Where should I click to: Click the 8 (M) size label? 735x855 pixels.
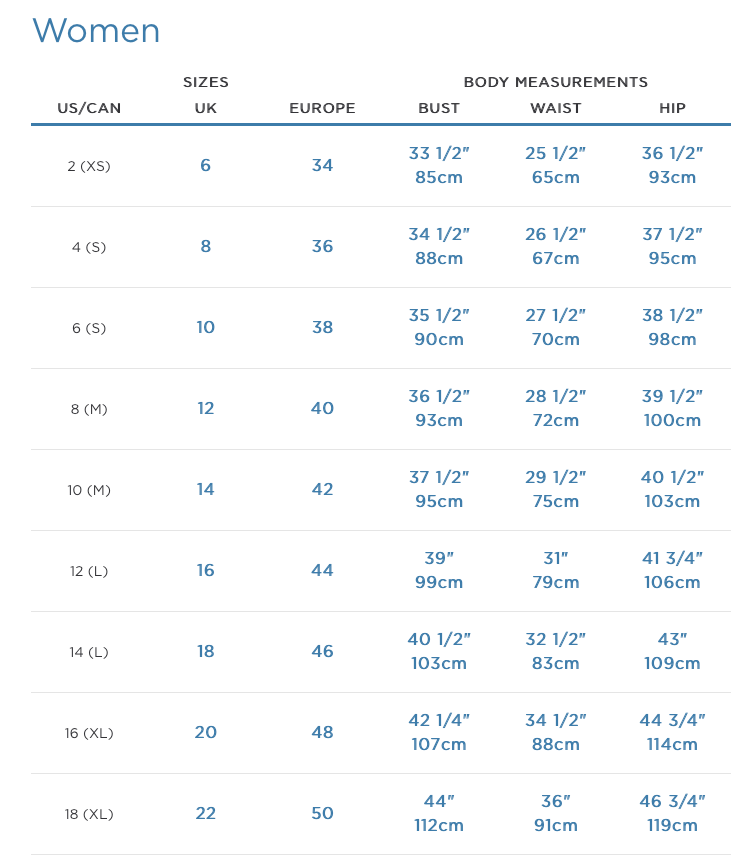89,409
